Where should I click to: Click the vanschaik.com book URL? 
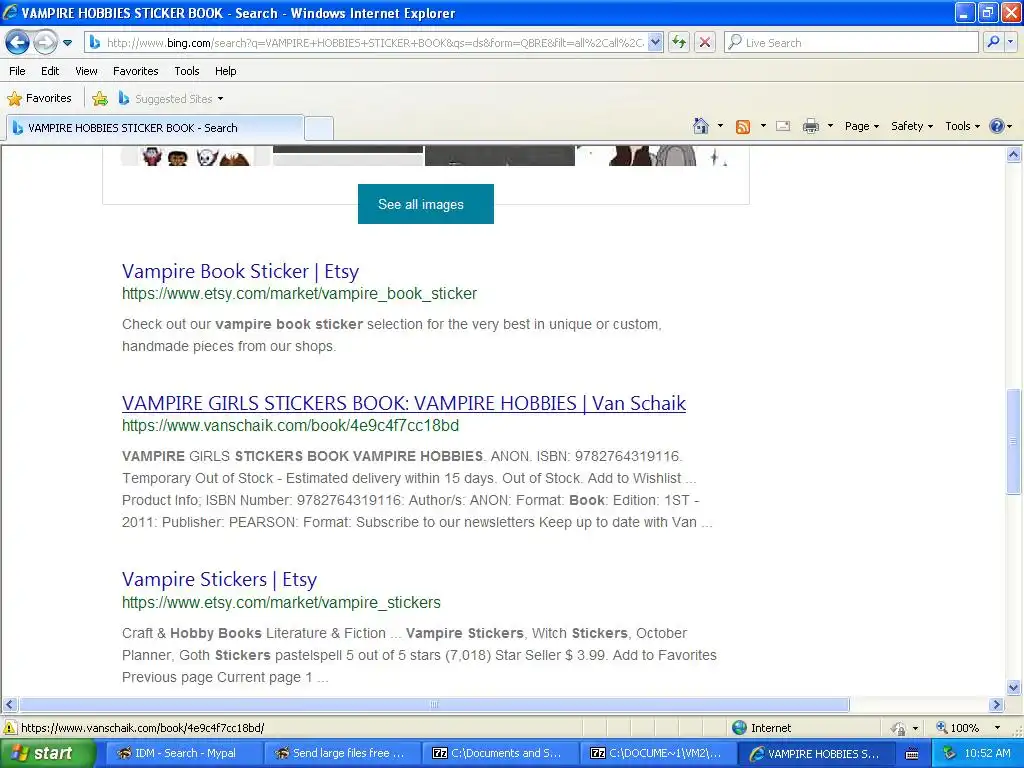[290, 426]
